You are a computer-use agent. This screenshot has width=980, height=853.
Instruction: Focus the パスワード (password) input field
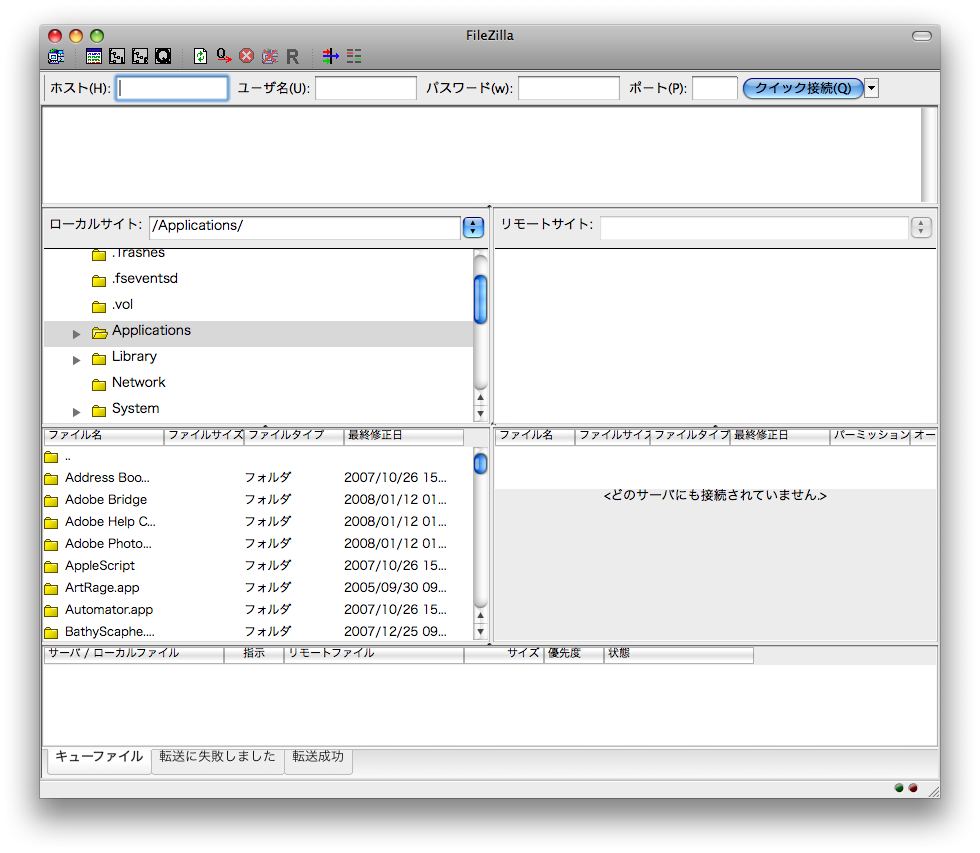(x=569, y=88)
